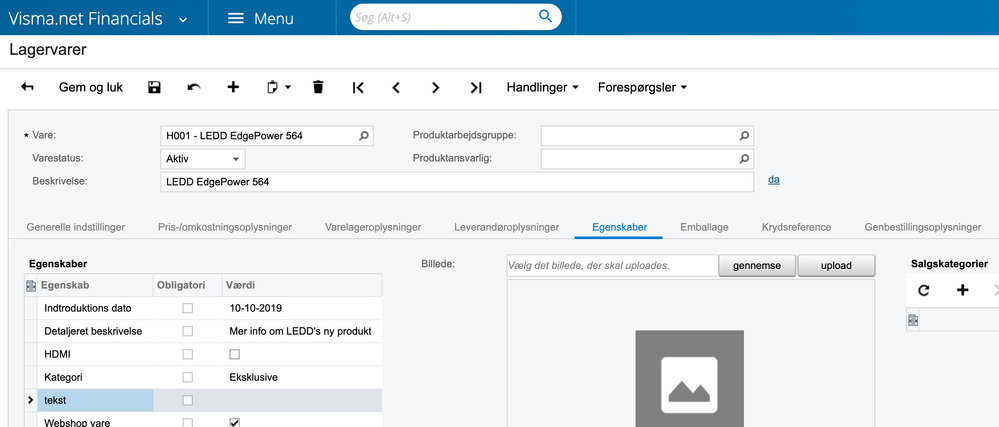
Task: Click the Værdi column header
Action: (302, 286)
